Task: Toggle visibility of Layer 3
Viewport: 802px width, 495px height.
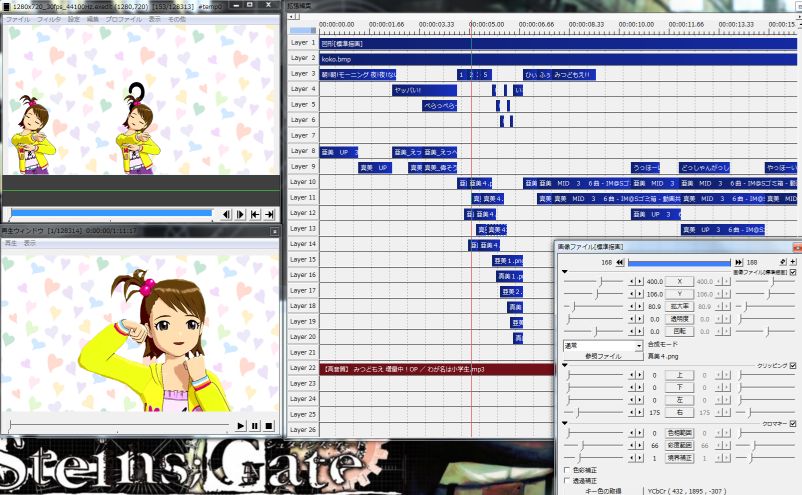Action: coord(303,74)
